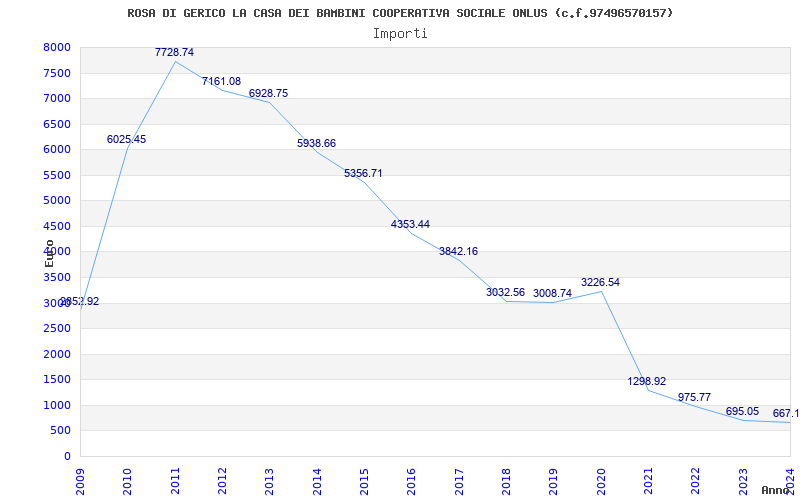800x500 pixels.
Task: Click the x-axis year 2016
Action: [412, 482]
